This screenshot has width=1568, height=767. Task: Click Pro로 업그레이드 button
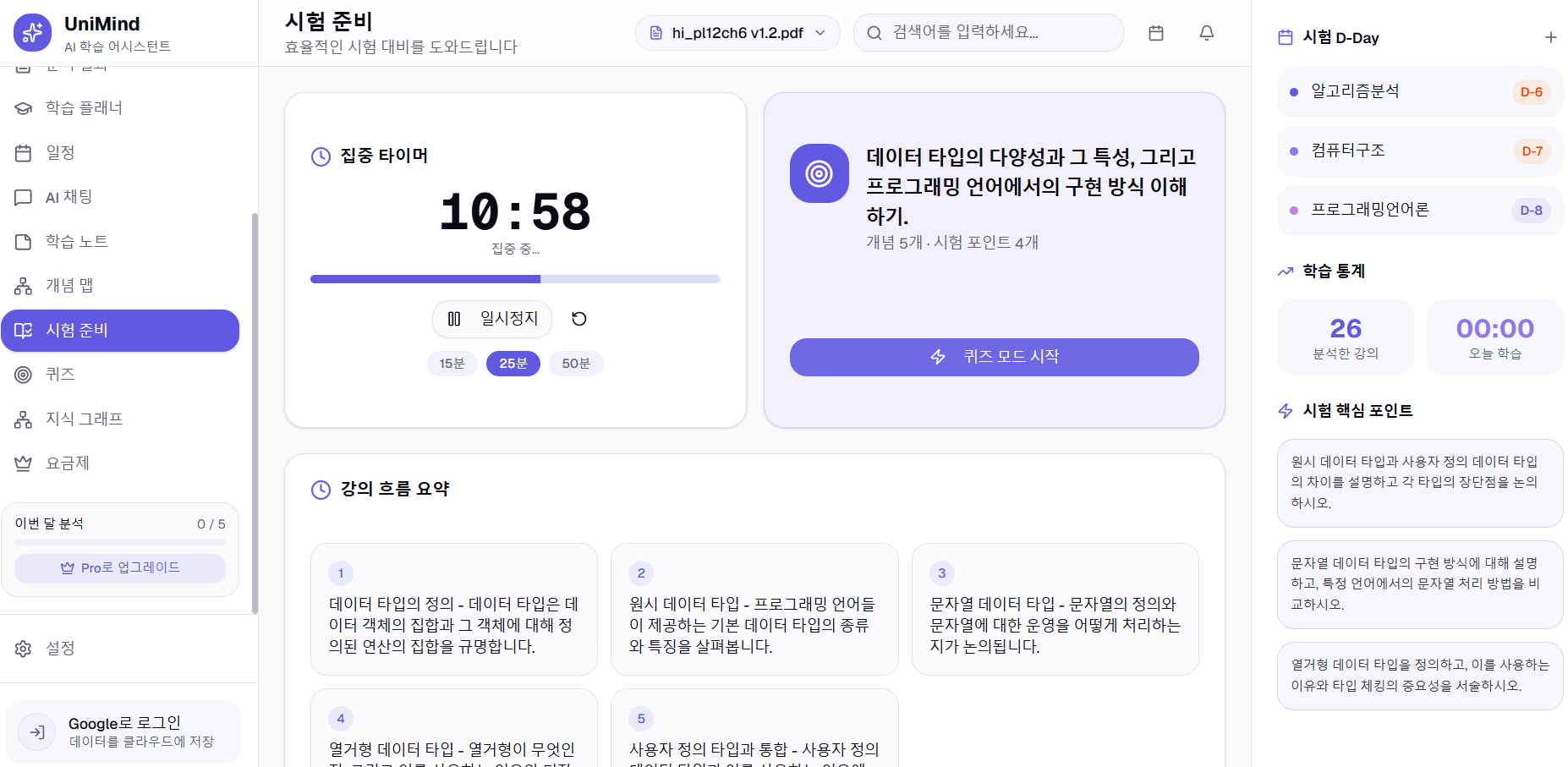[120, 568]
